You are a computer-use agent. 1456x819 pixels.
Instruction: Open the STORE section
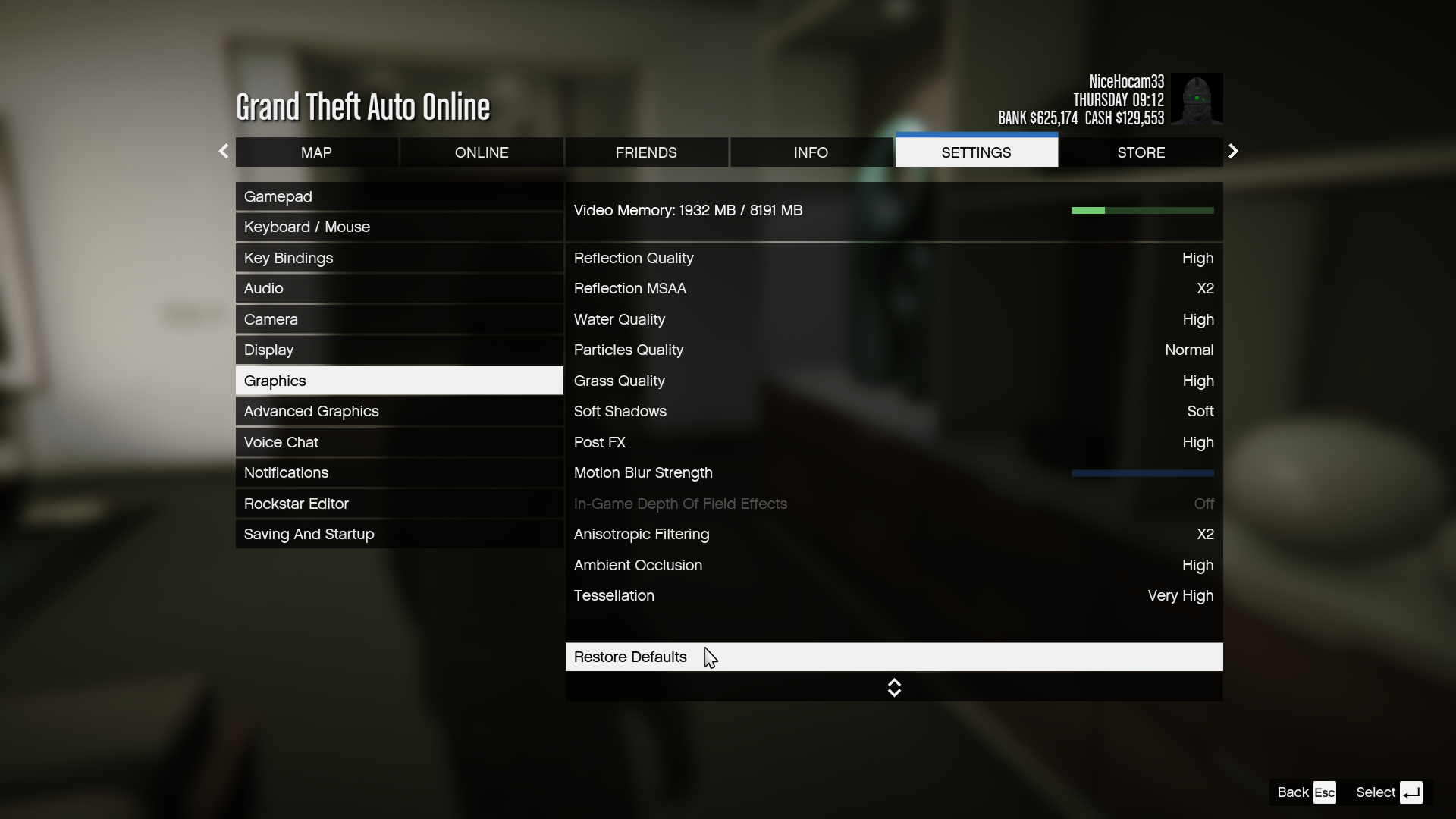[1140, 152]
